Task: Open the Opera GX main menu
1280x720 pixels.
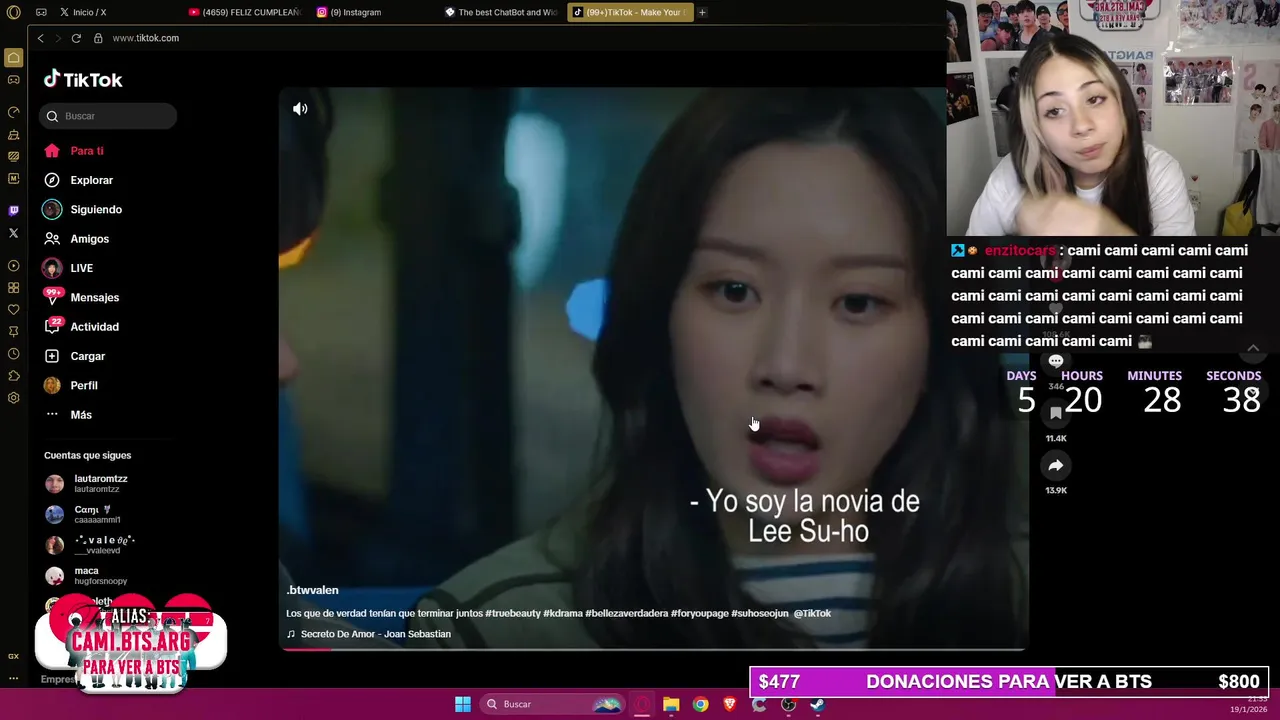Action: (x=13, y=12)
